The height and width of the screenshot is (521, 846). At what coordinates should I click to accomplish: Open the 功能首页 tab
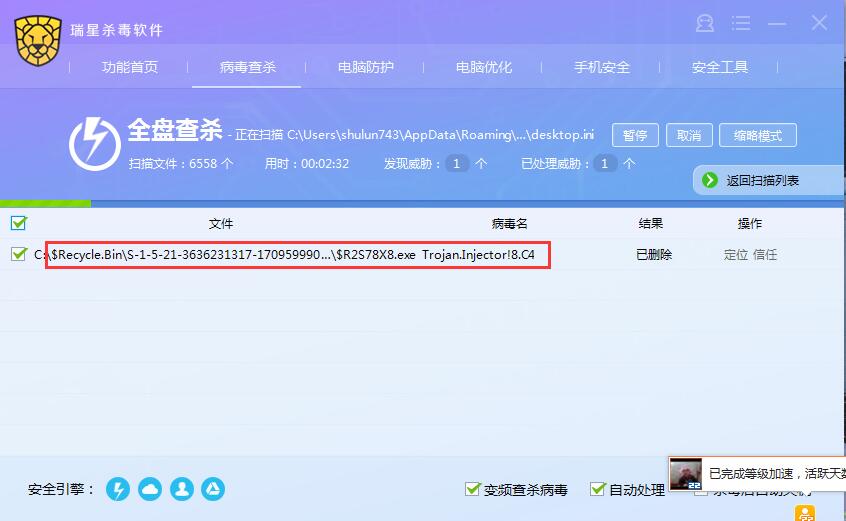click(129, 67)
